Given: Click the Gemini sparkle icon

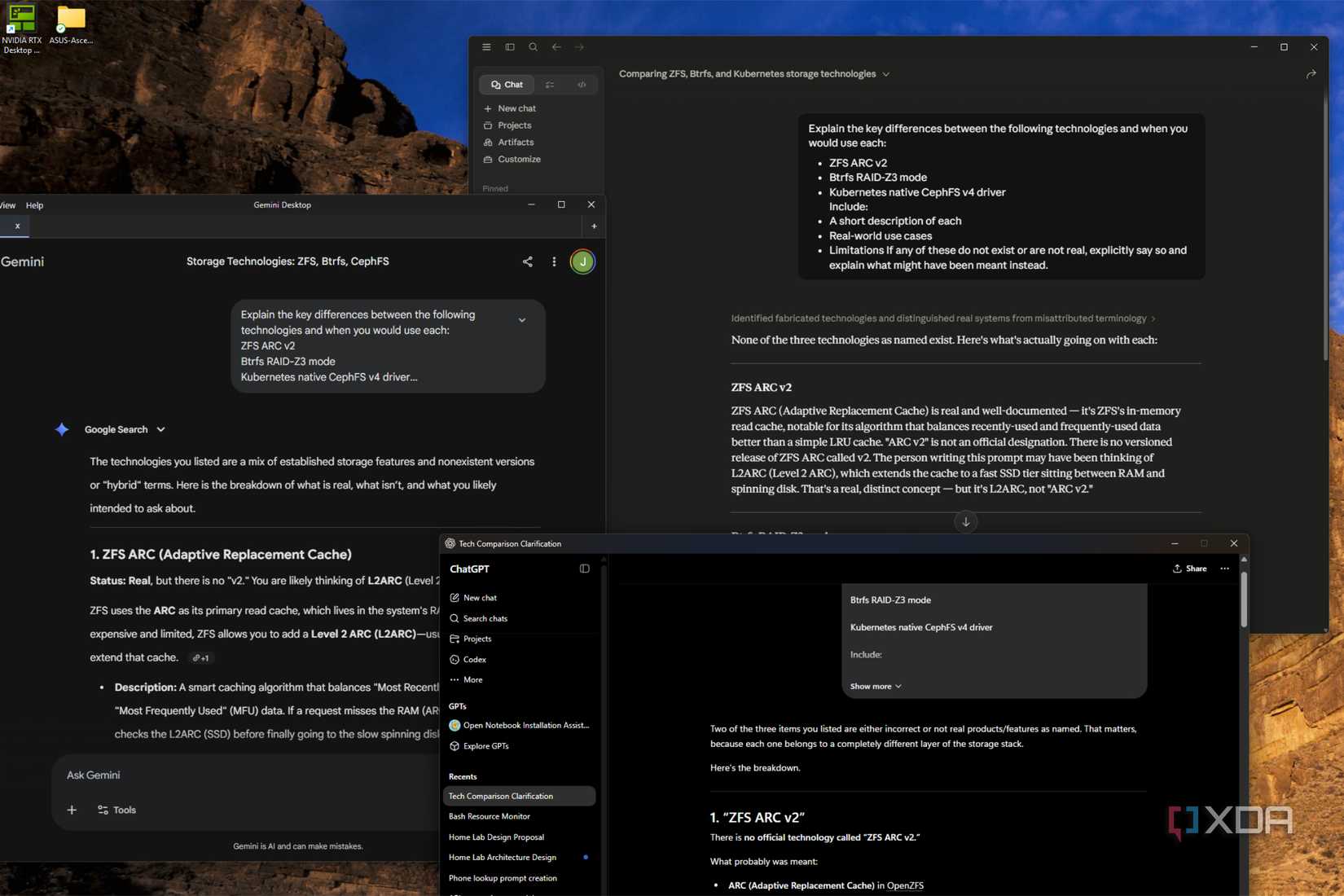Looking at the screenshot, I should pyautogui.click(x=62, y=429).
